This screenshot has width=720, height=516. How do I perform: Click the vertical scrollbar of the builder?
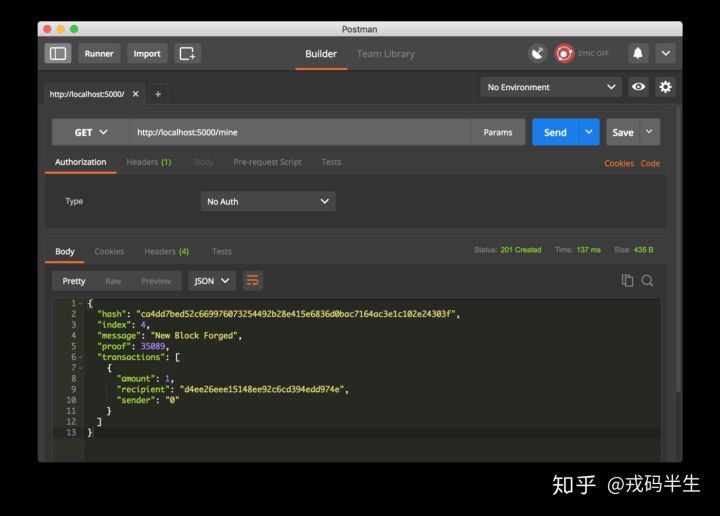pyautogui.click(x=678, y=248)
